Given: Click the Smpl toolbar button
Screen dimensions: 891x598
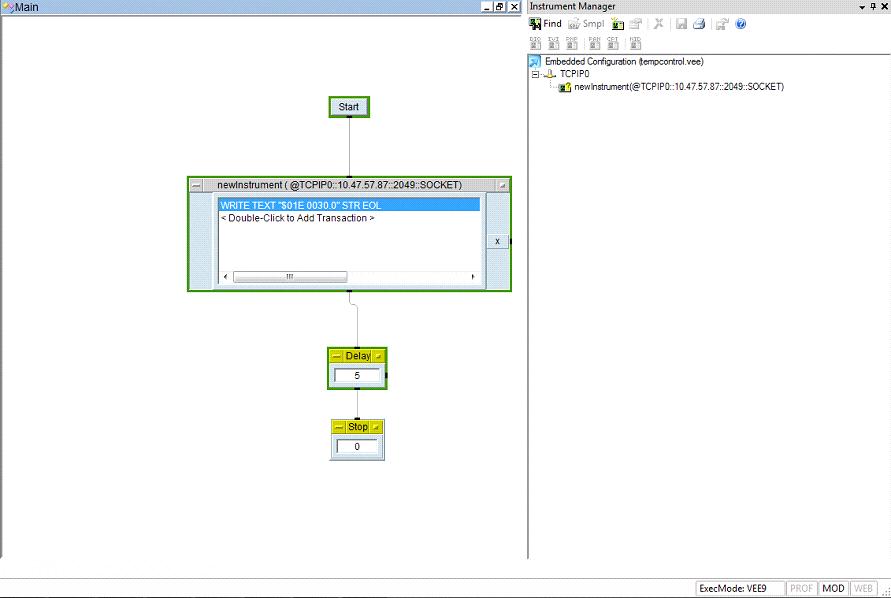Looking at the screenshot, I should [586, 24].
